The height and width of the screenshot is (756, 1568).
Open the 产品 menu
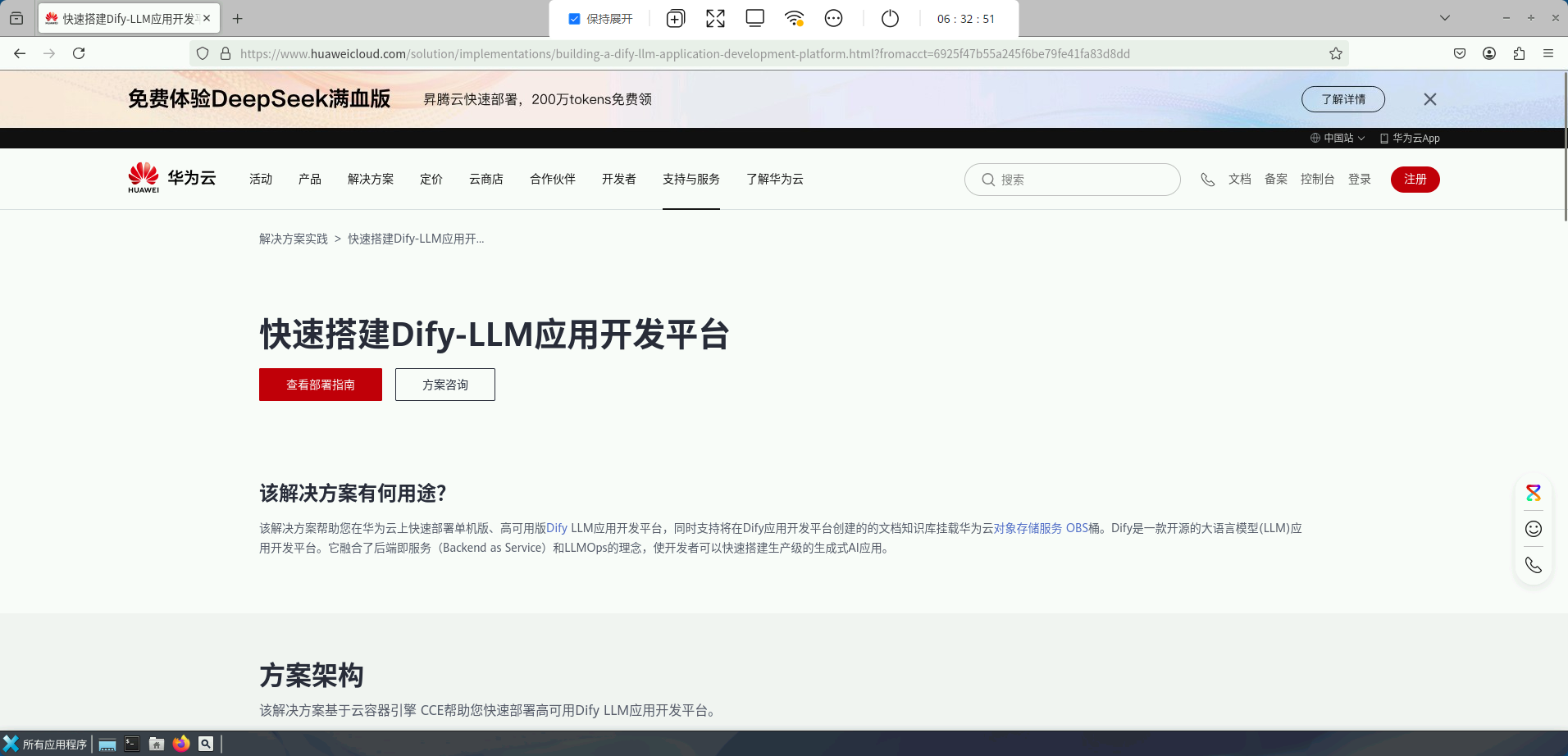[310, 179]
